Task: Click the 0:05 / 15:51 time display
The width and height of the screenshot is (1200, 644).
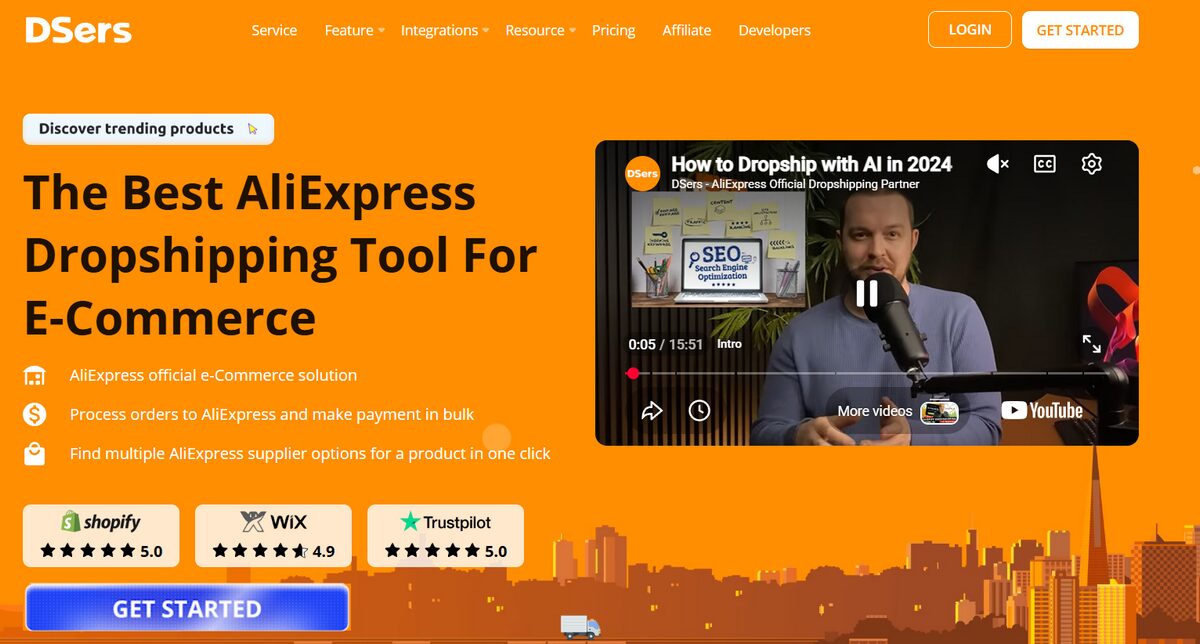Action: point(665,344)
